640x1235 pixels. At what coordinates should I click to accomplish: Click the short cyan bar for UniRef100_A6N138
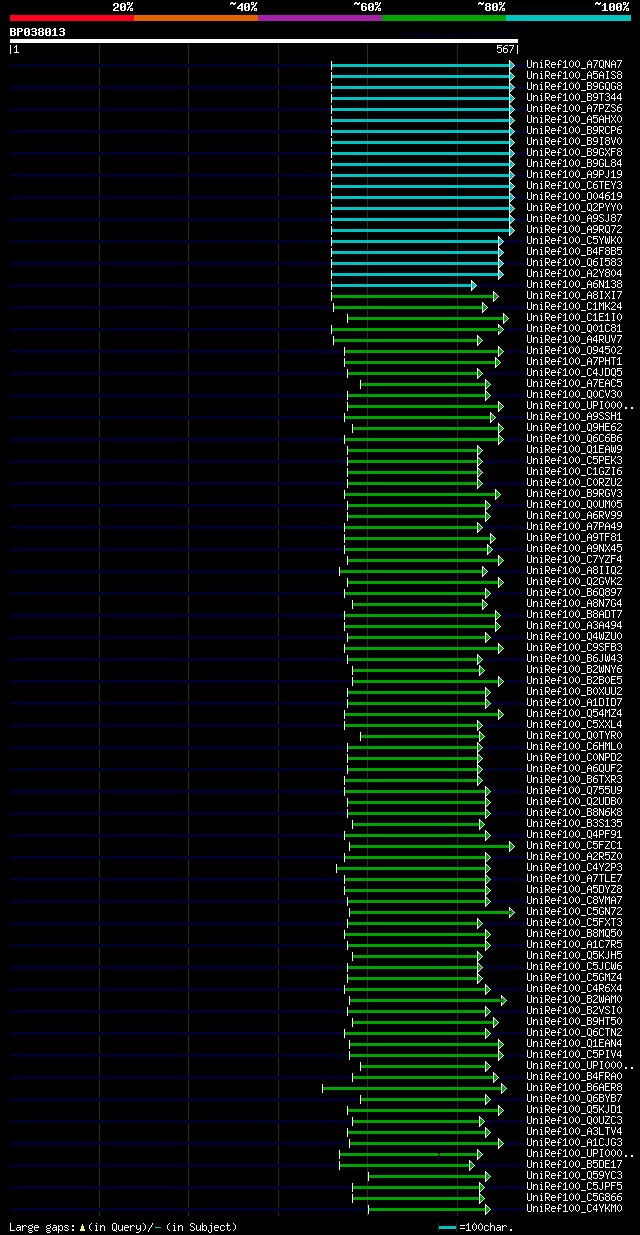[403, 284]
